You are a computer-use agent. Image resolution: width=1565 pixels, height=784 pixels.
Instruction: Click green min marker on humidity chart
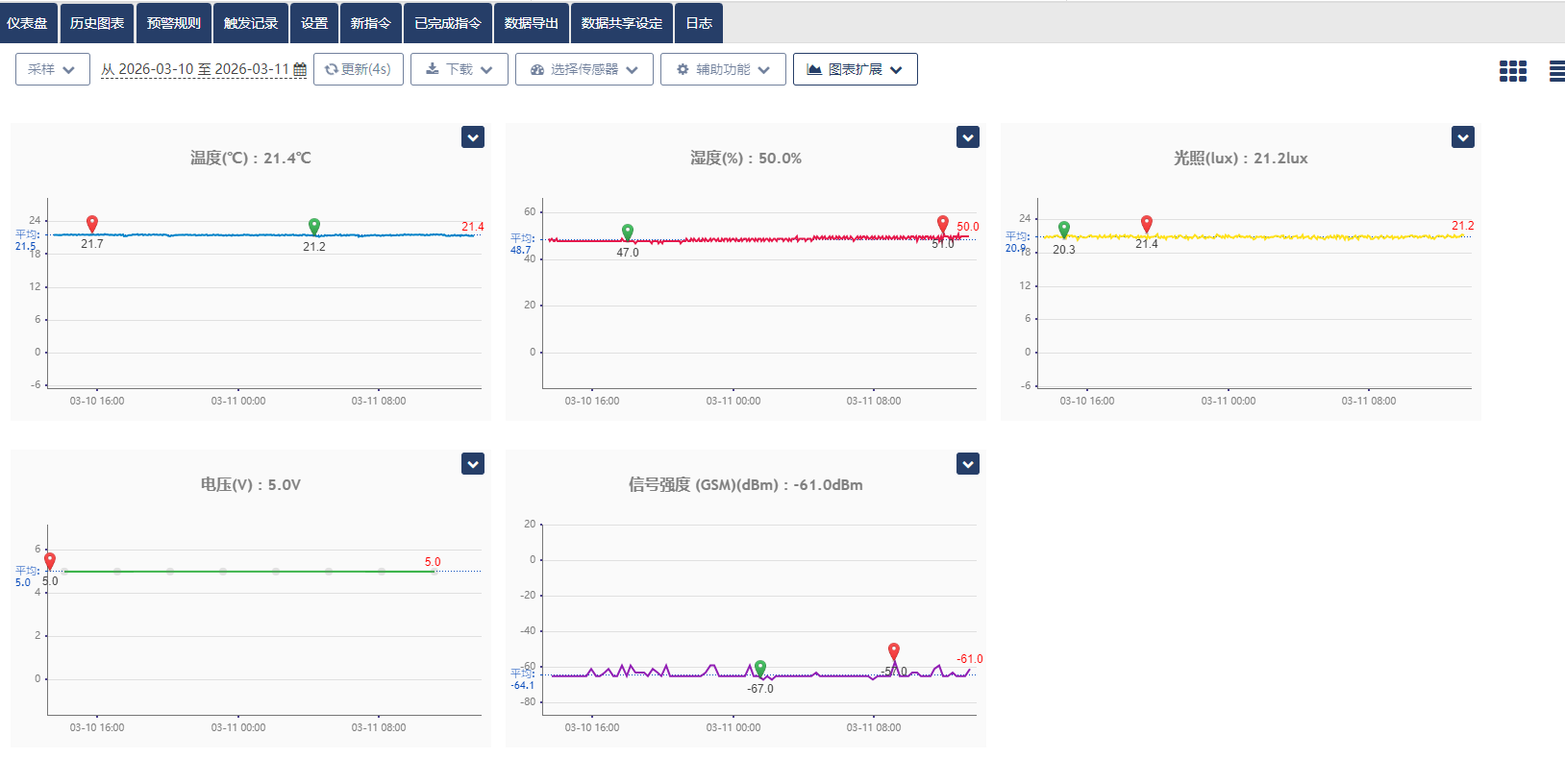coord(628,232)
